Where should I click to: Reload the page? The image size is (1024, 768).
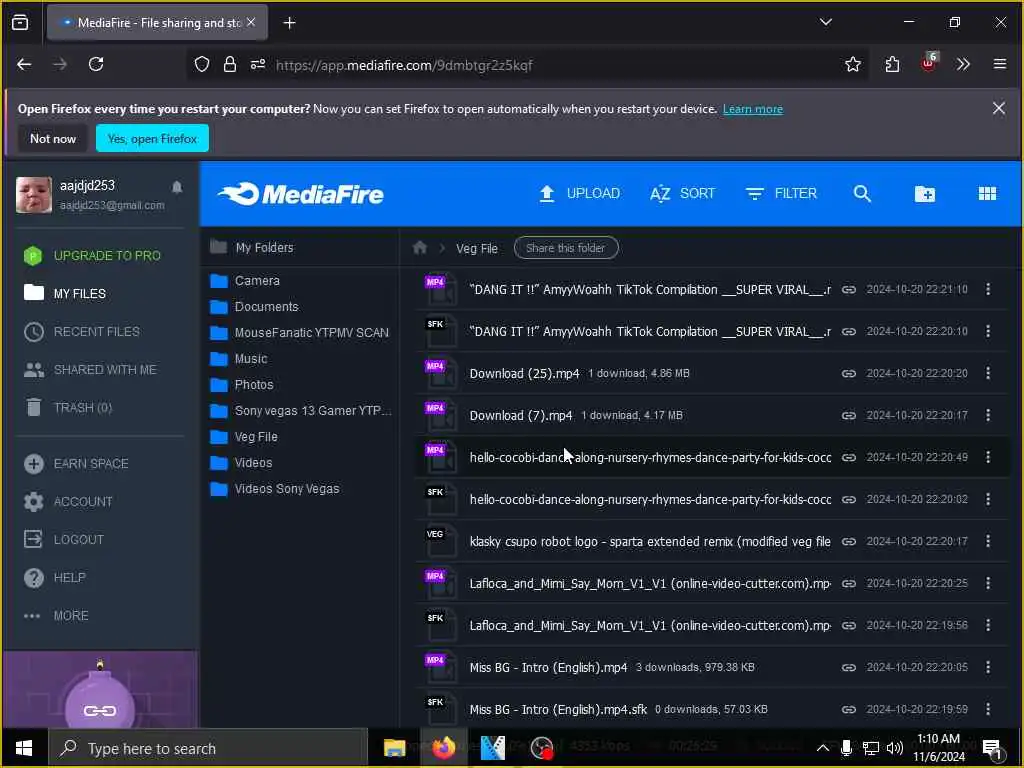coord(96,64)
